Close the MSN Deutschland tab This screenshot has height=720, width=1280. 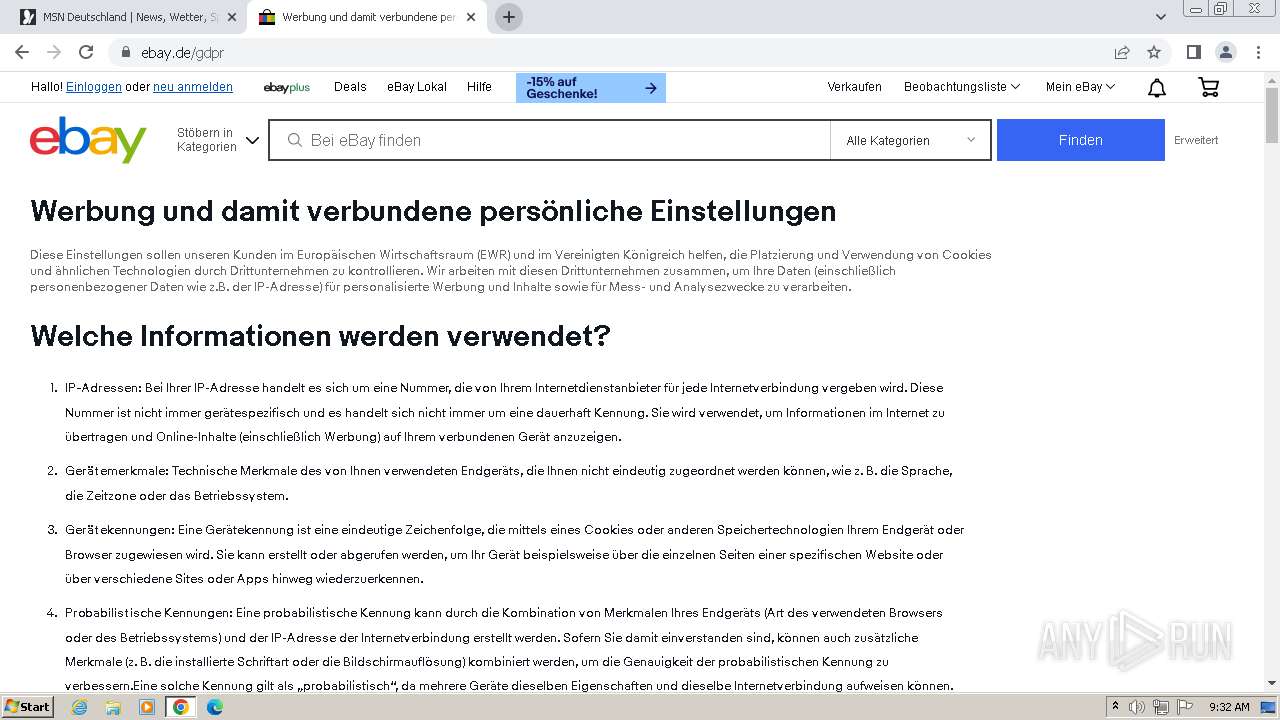(x=232, y=17)
